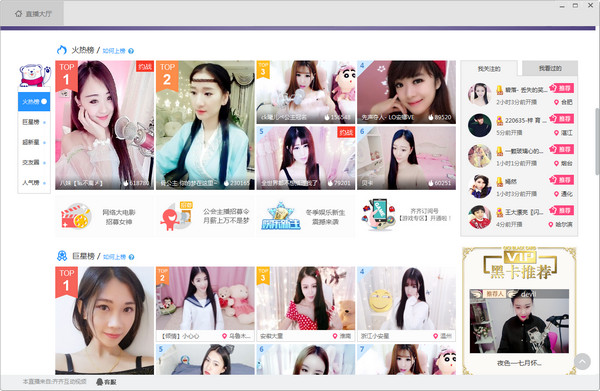Click the help question icon beside 巨星榜
The image size is (600, 391).
[131, 257]
